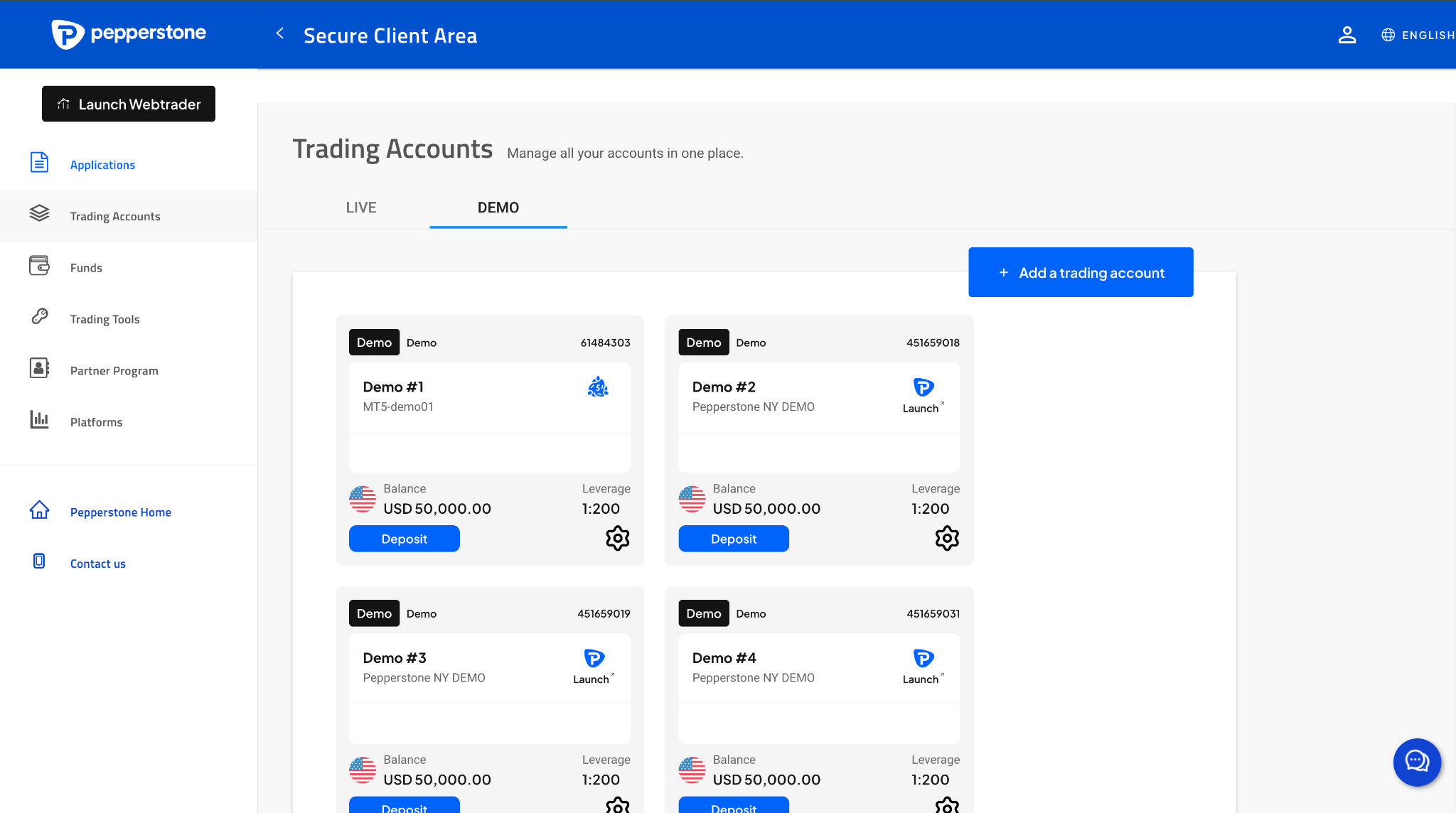The width and height of the screenshot is (1456, 813).
Task: Click the globe language icon
Action: 1388,35
